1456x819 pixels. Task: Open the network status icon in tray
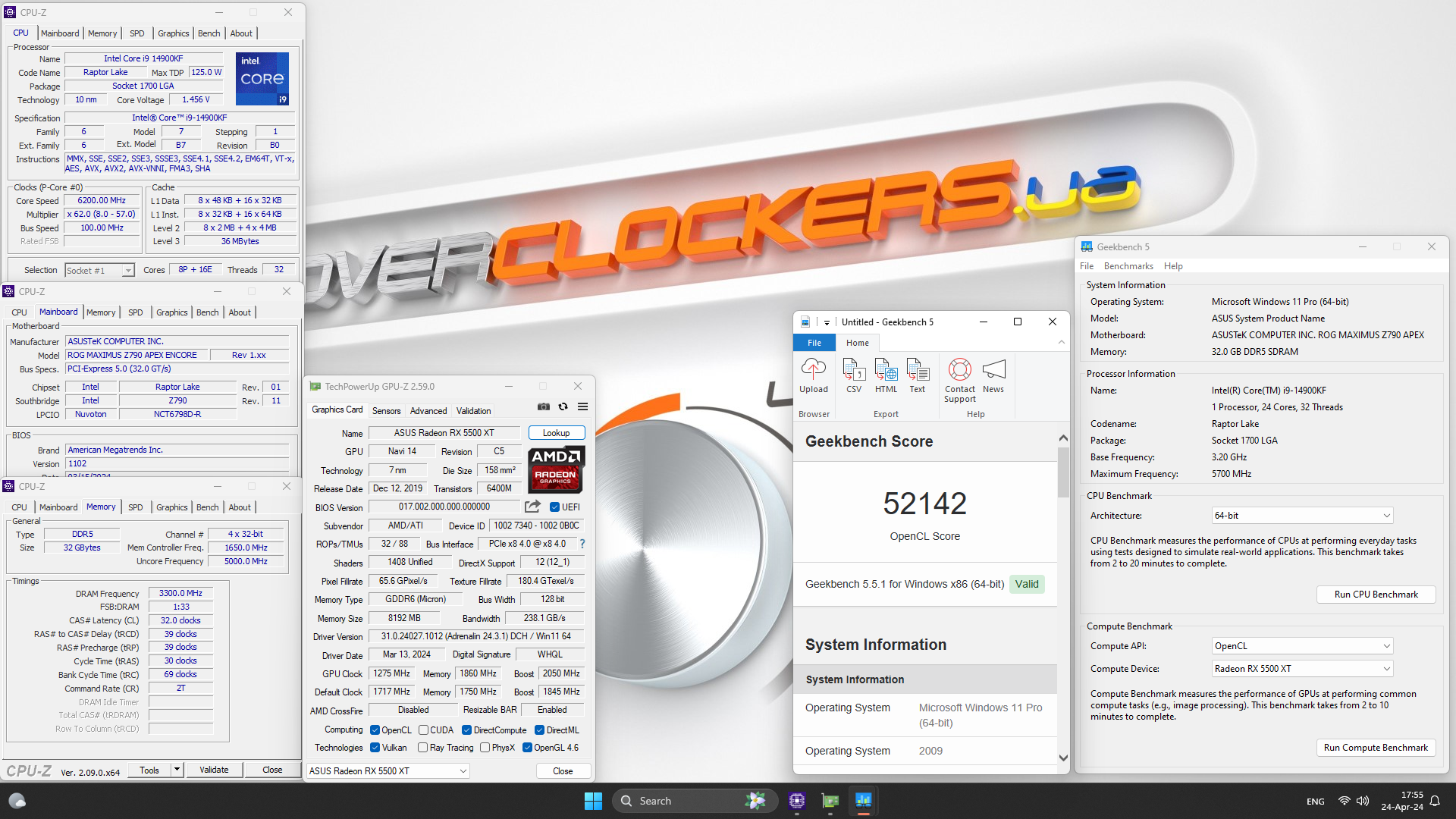(x=1344, y=801)
